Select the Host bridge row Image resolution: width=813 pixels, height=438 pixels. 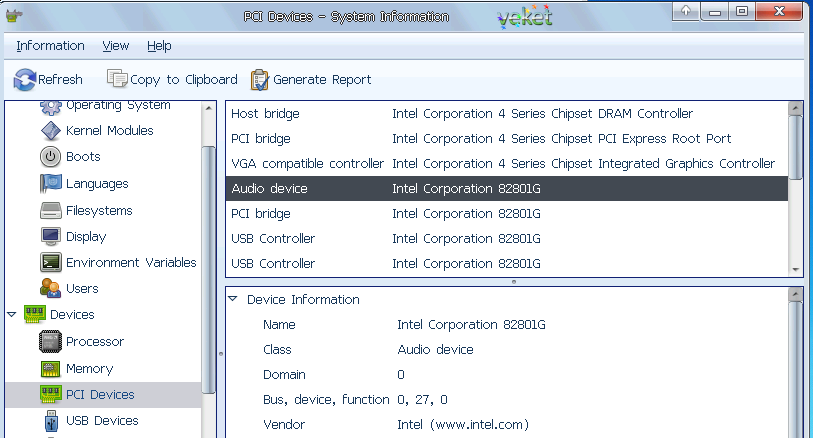[x=507, y=114]
